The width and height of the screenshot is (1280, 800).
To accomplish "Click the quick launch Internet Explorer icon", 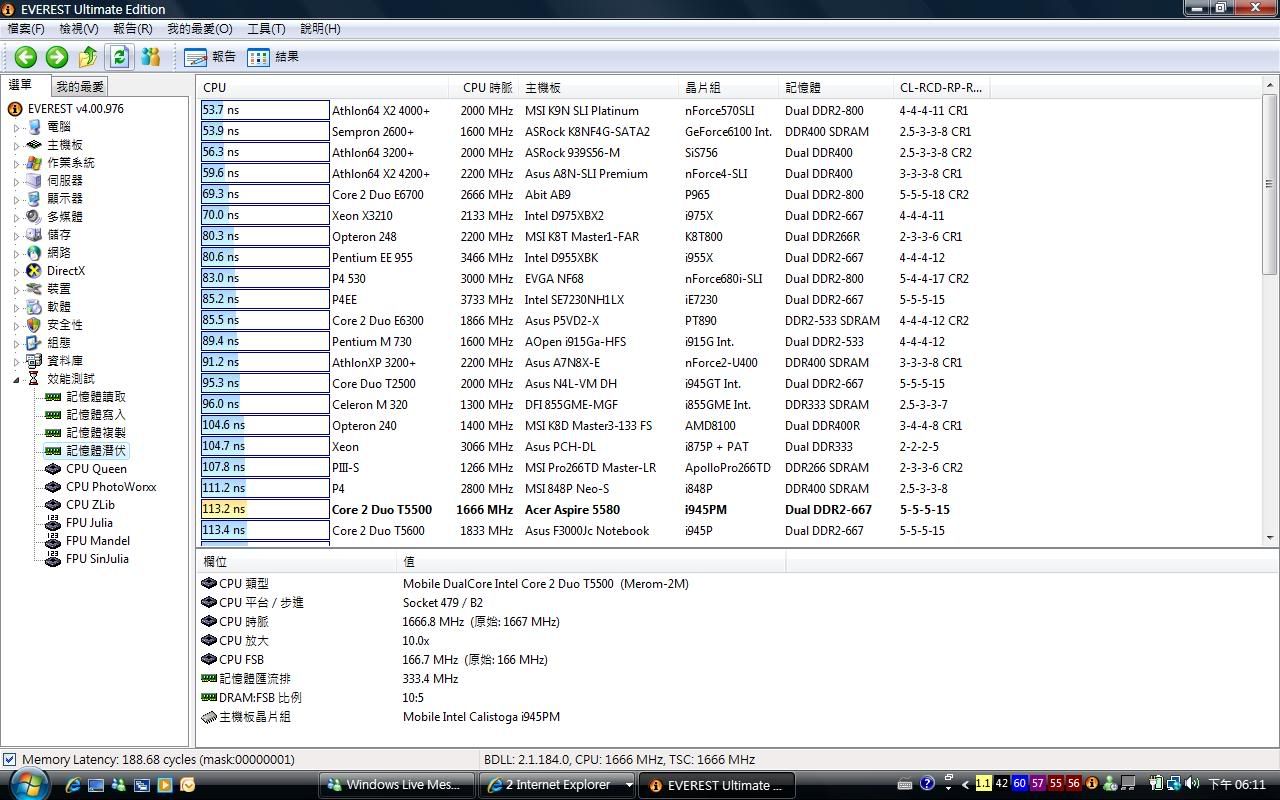I will click(x=72, y=785).
